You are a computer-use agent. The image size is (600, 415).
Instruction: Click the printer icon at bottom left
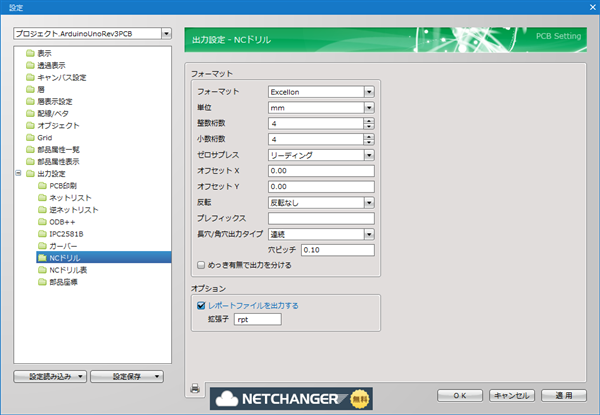[195, 388]
